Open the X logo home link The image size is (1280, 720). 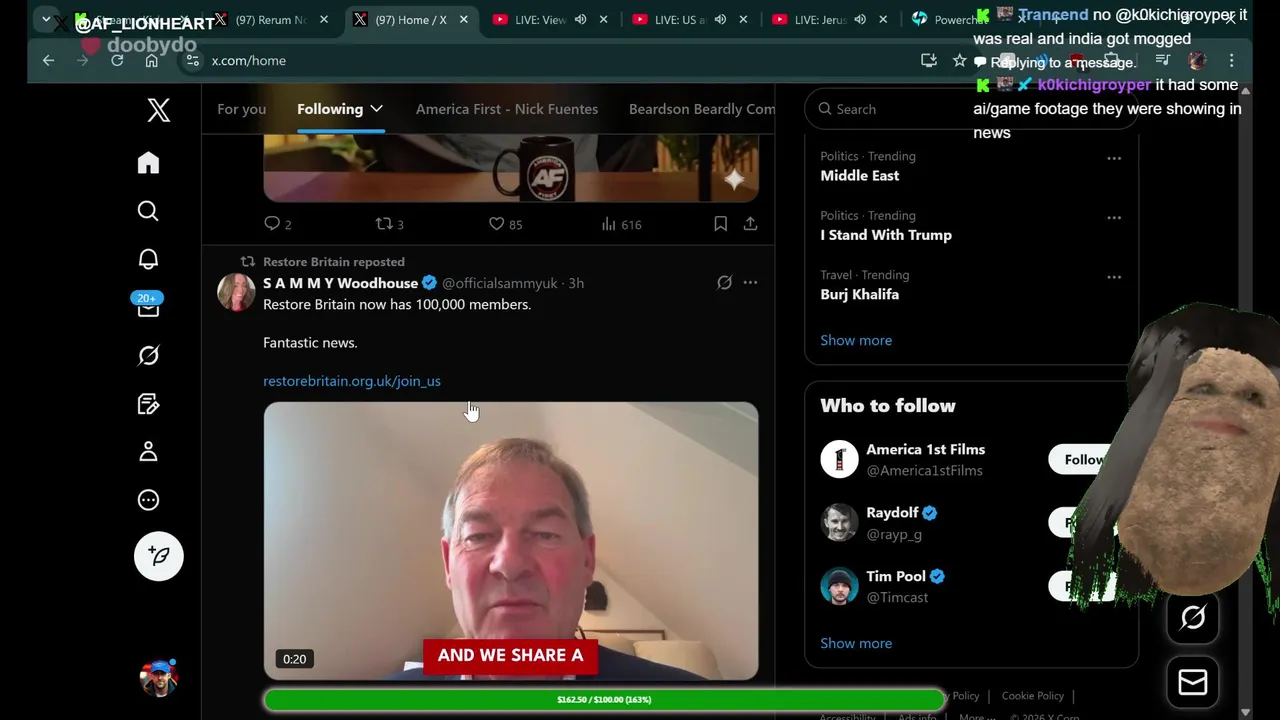pos(158,110)
